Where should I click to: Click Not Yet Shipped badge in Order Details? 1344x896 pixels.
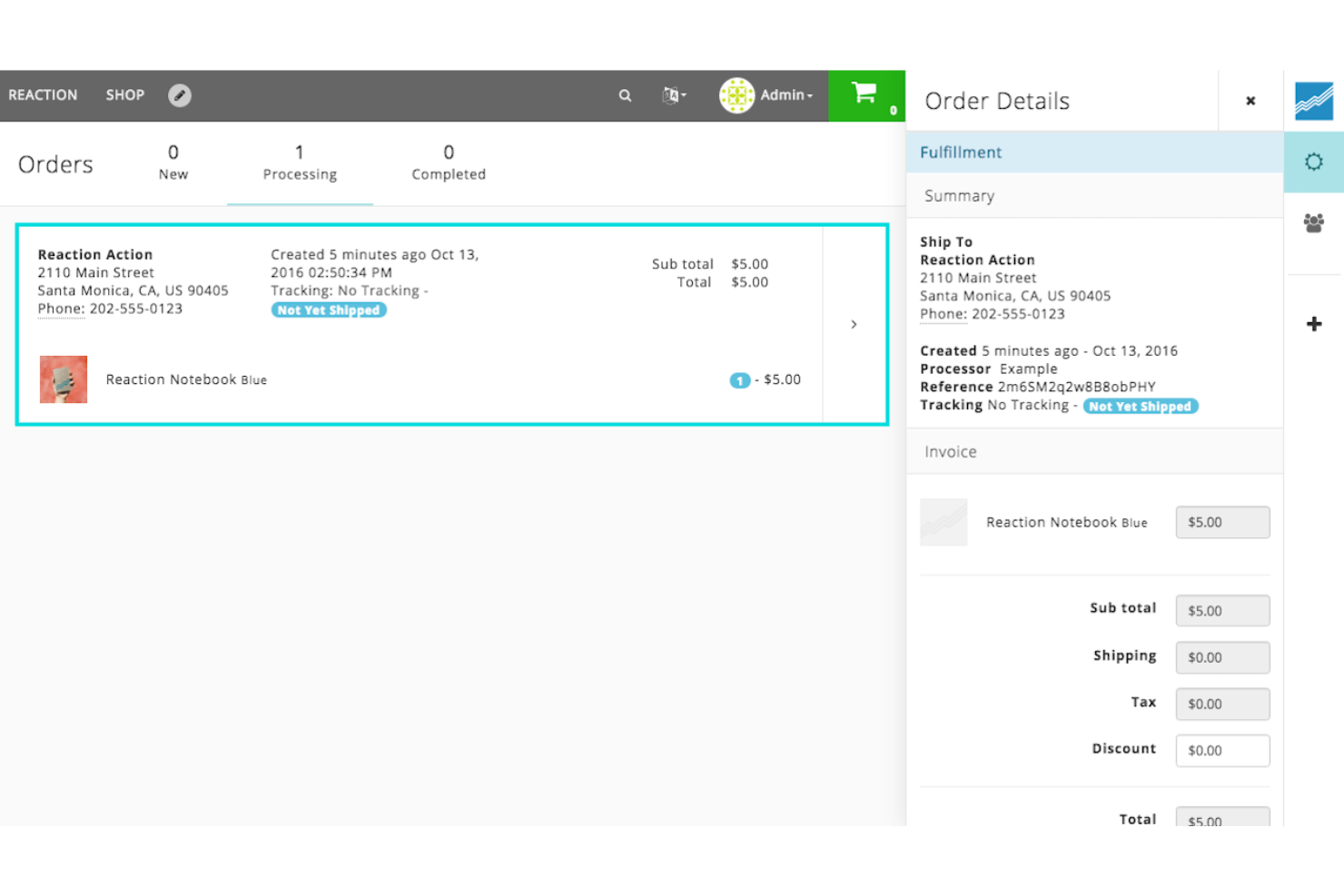click(1141, 407)
